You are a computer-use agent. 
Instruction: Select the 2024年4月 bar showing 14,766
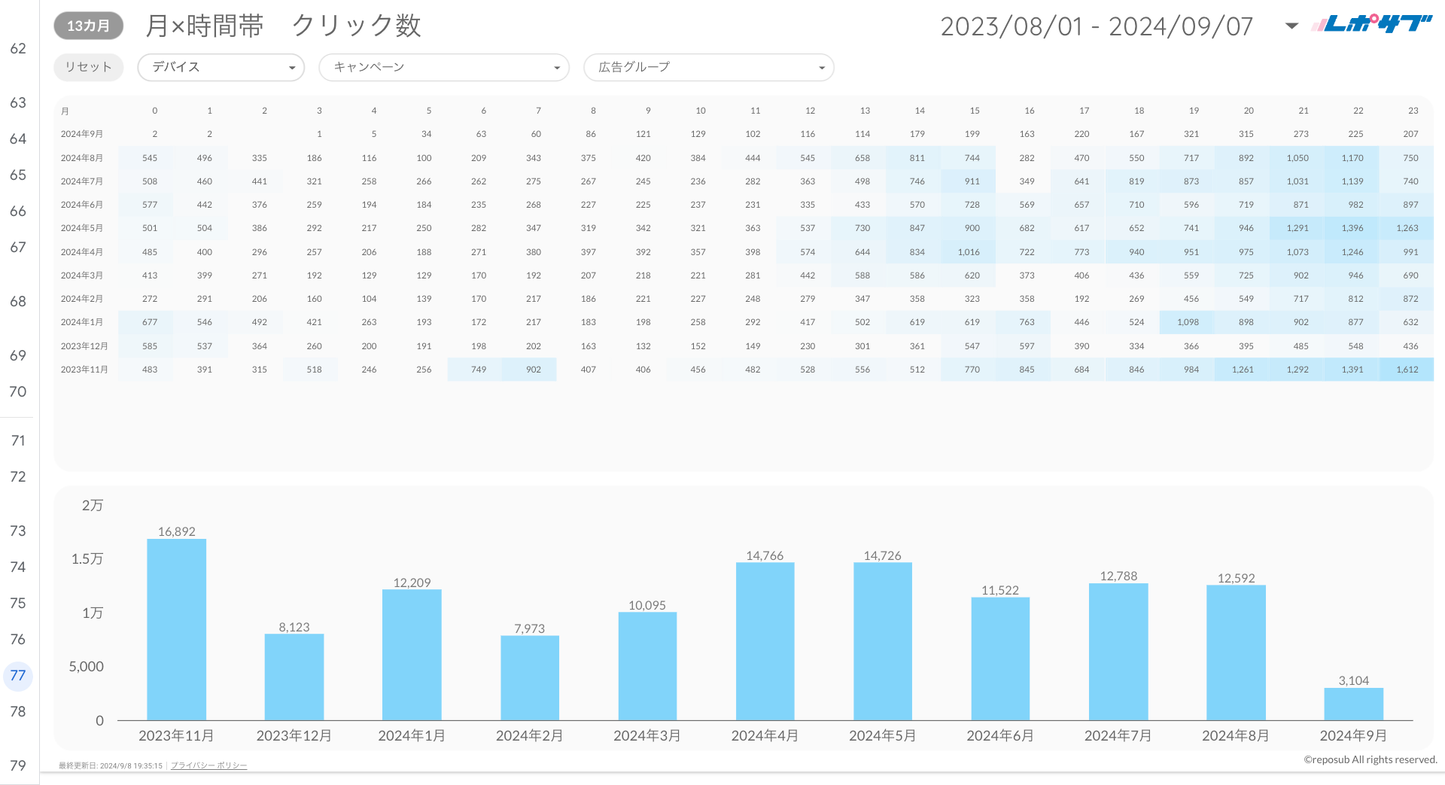[x=765, y=641]
